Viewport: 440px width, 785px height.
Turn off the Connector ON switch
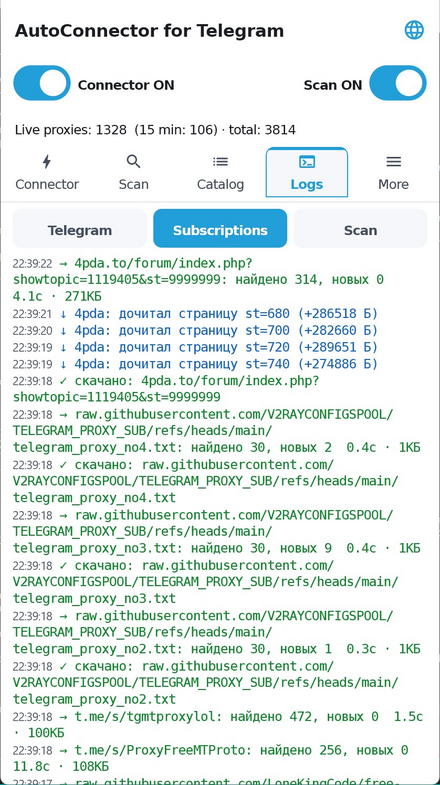(x=42, y=83)
